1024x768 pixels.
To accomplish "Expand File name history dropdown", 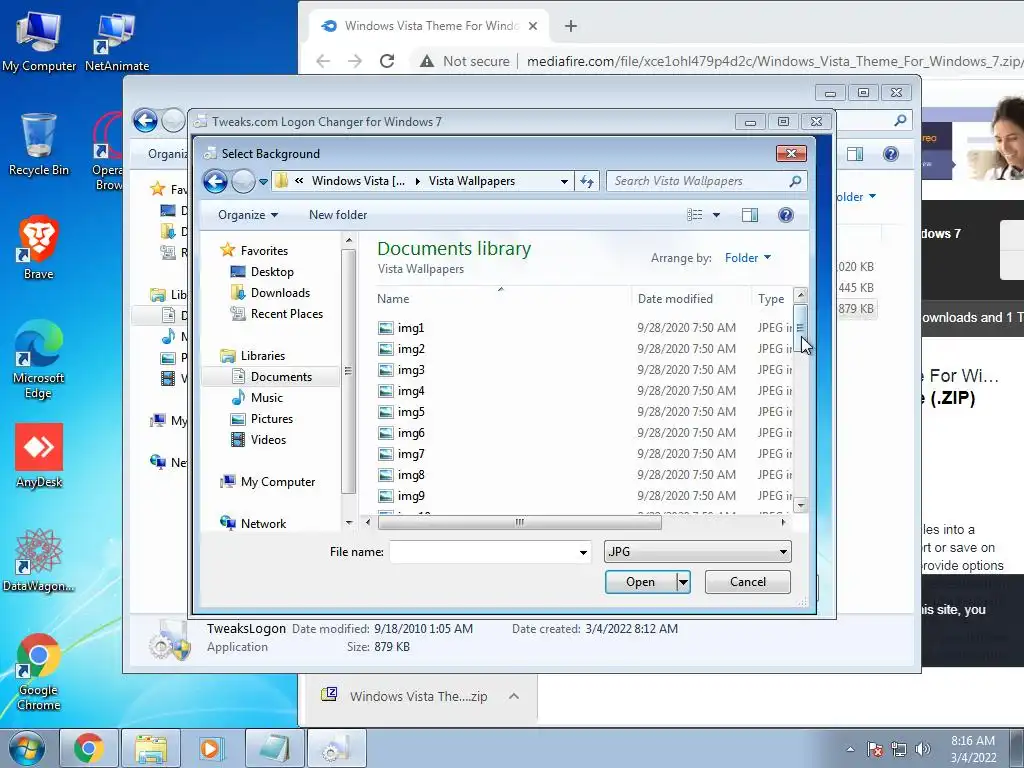I will (x=583, y=552).
